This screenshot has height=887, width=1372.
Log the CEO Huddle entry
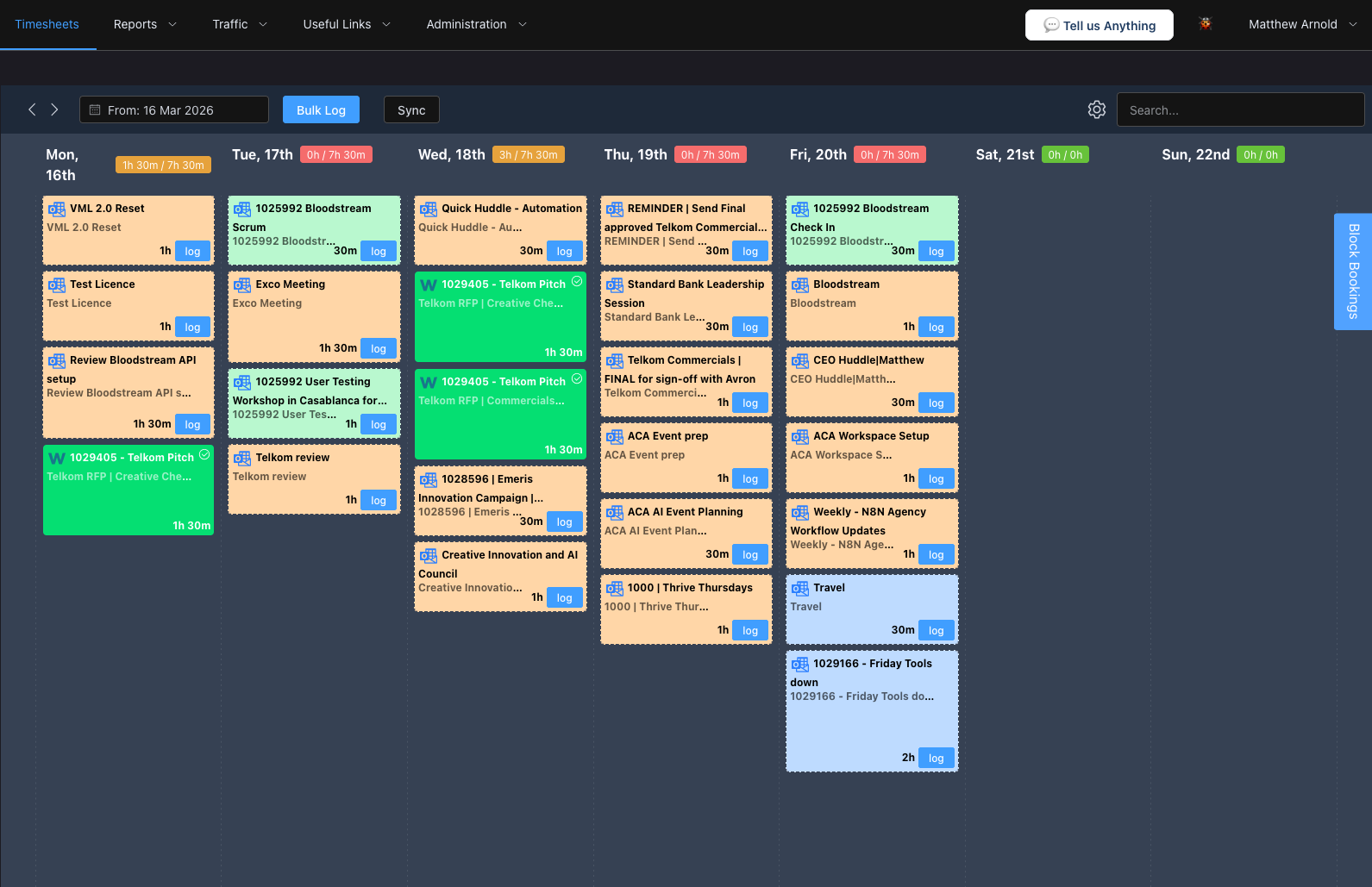pyautogui.click(x=937, y=403)
